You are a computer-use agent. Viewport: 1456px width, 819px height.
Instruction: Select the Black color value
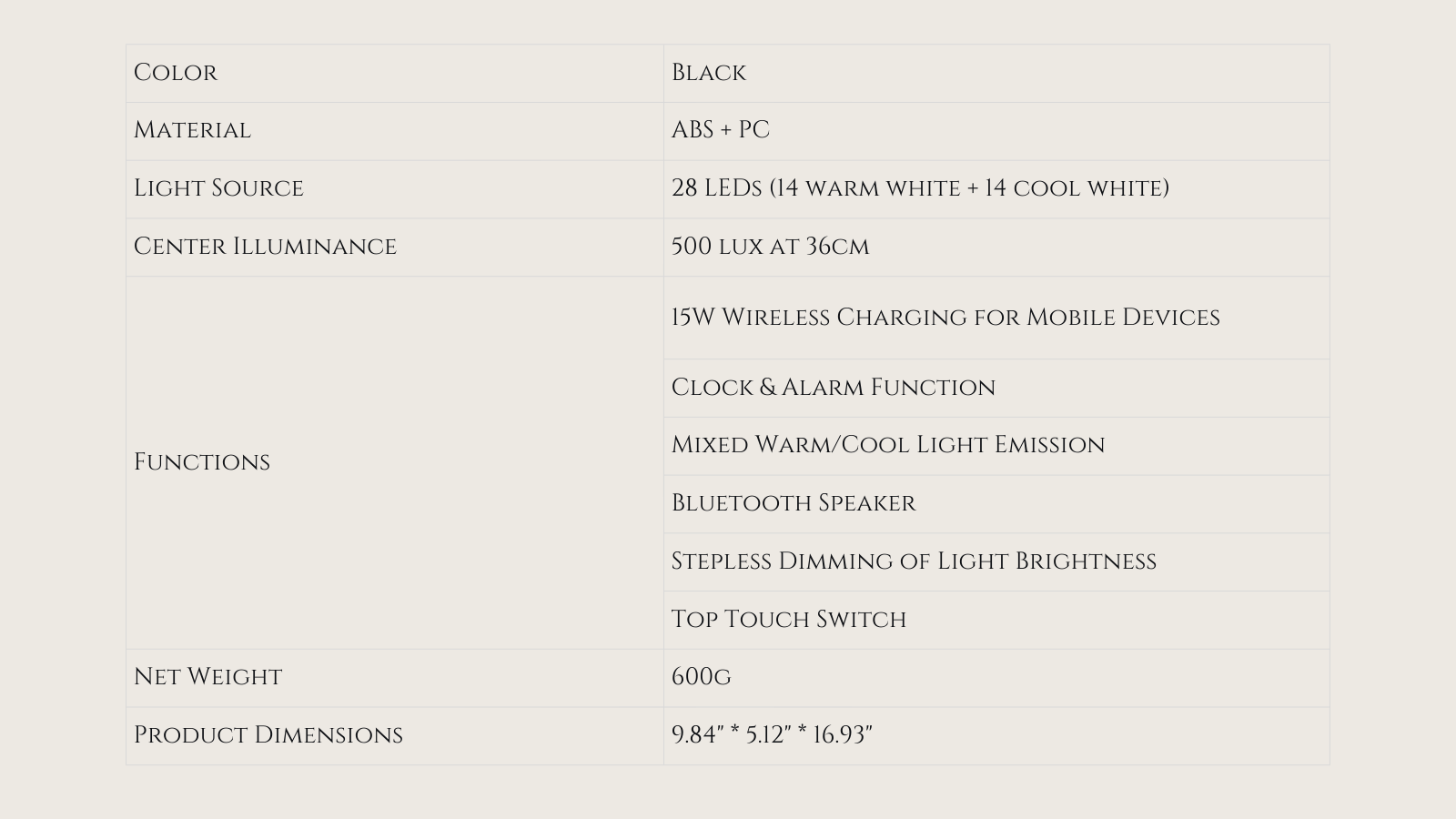pos(708,73)
